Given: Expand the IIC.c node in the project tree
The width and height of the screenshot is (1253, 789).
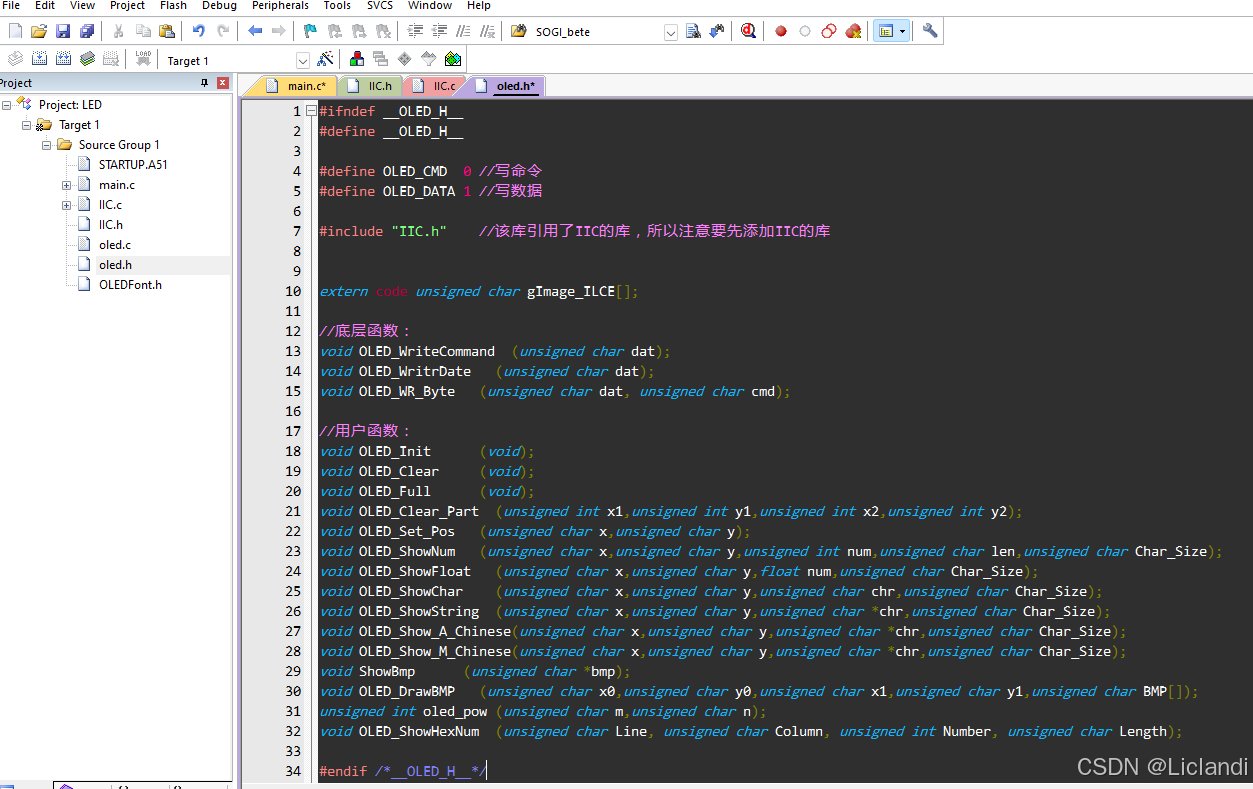Looking at the screenshot, I should 67,204.
